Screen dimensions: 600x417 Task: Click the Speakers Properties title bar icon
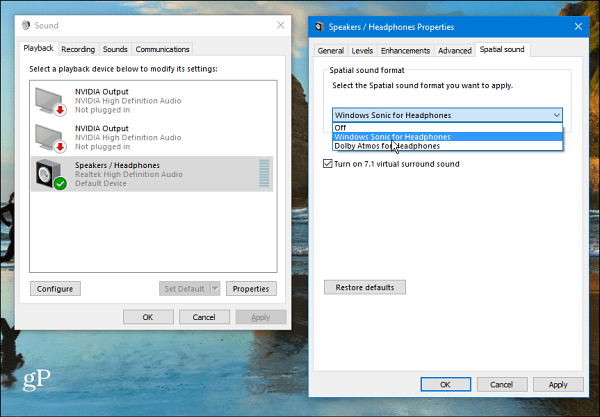point(319,27)
